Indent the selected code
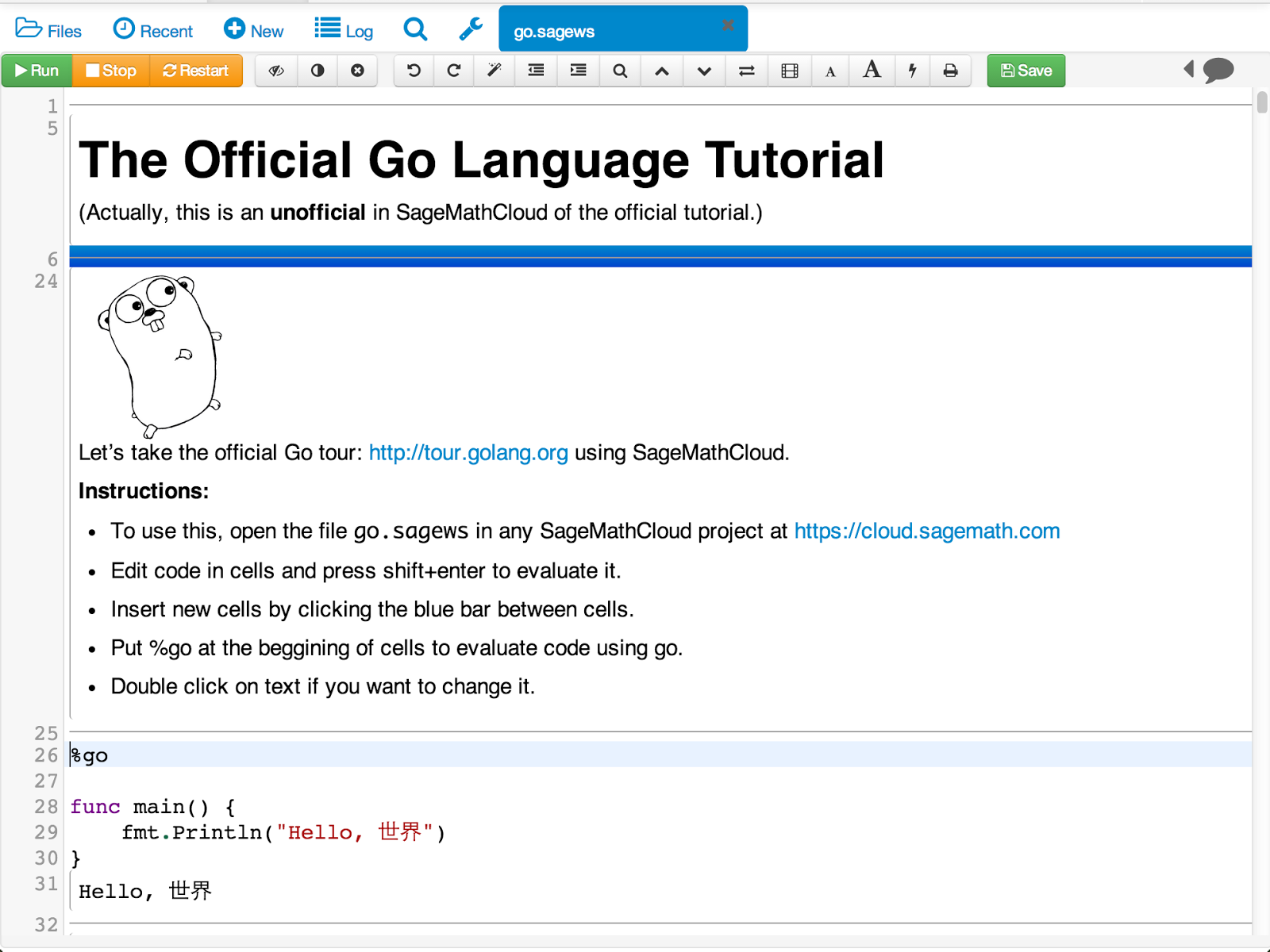1270x952 pixels. pyautogui.click(x=577, y=71)
